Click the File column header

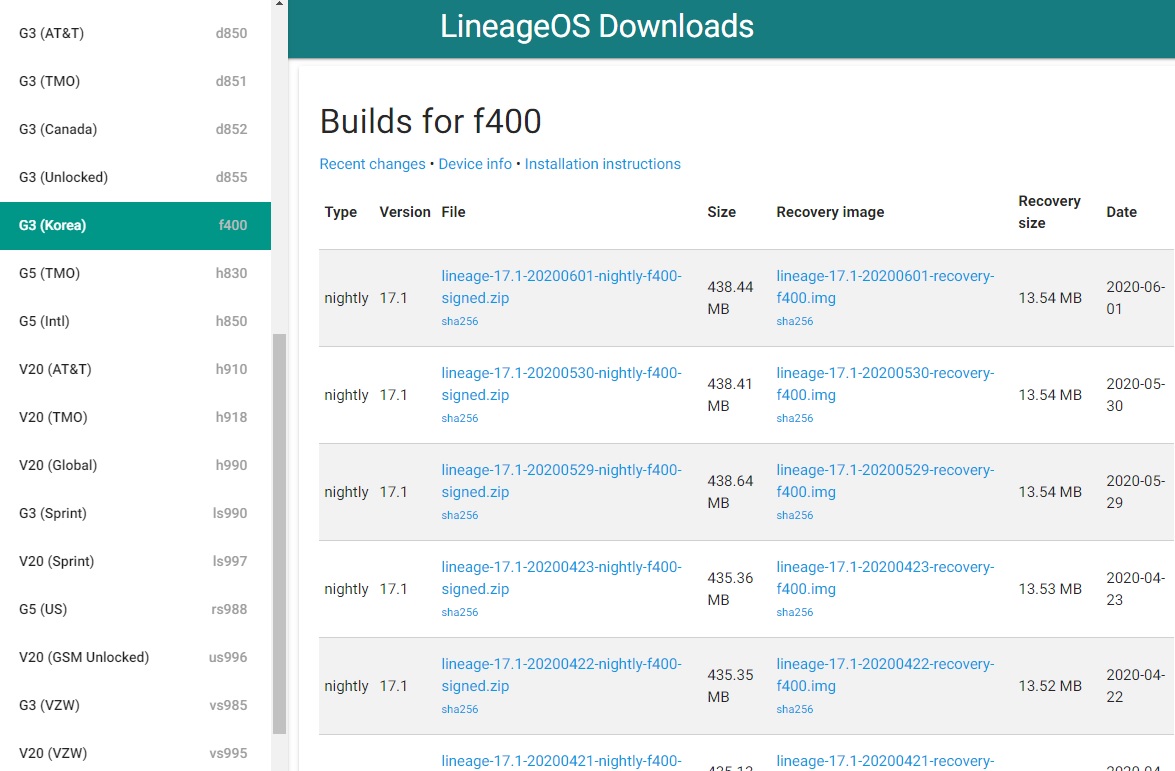click(453, 212)
